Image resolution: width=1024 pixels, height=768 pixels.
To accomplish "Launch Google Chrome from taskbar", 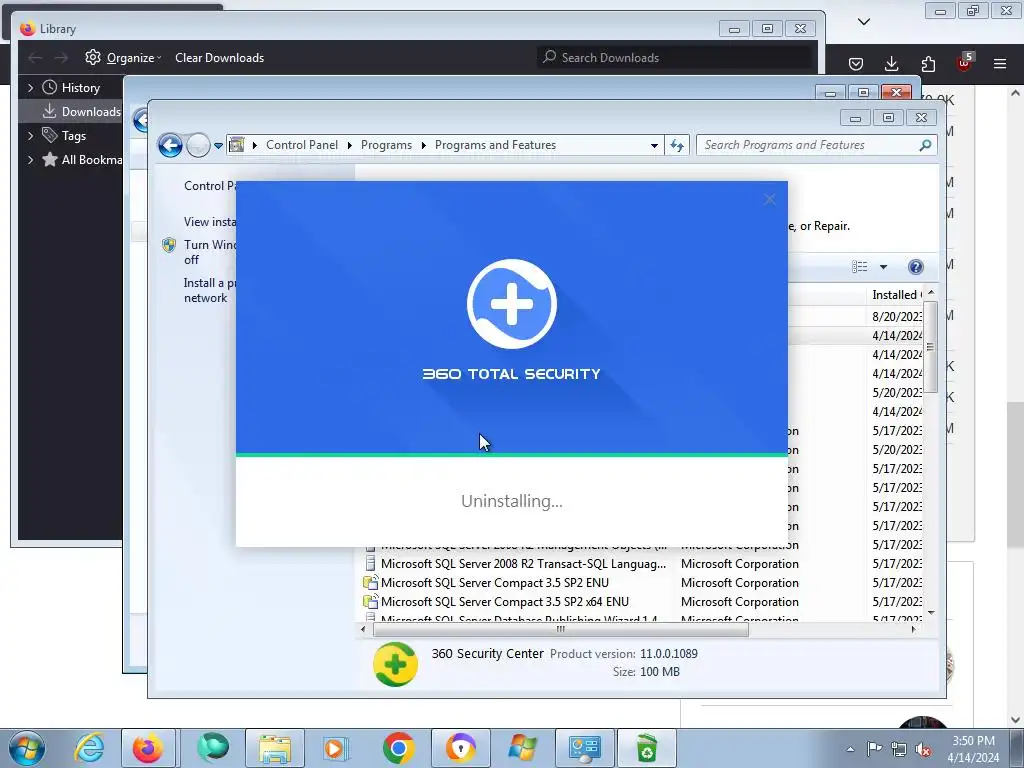I will coord(398,748).
